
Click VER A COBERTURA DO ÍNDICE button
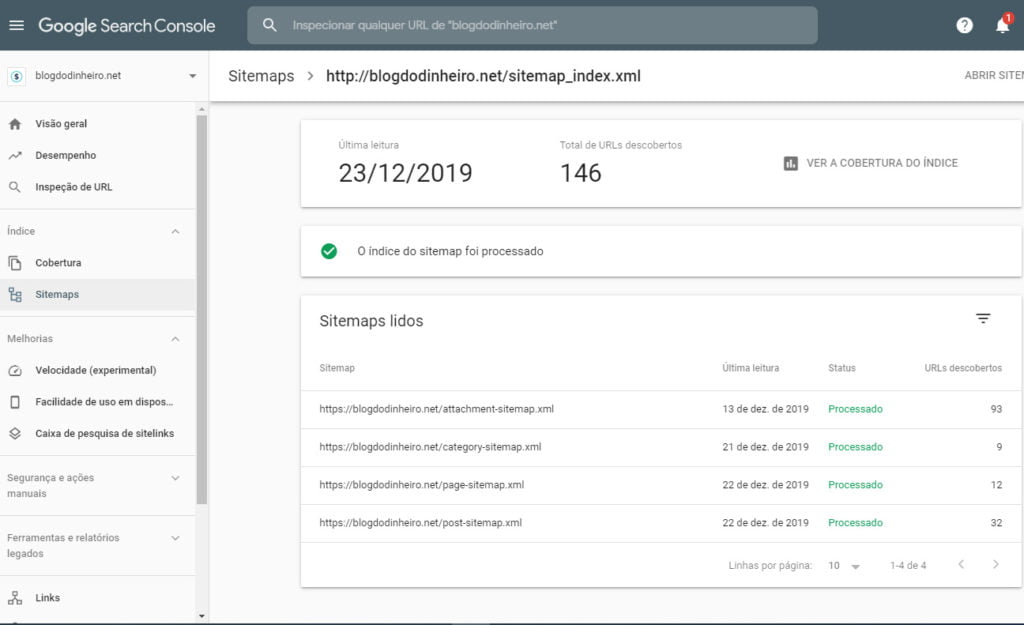[x=871, y=163]
